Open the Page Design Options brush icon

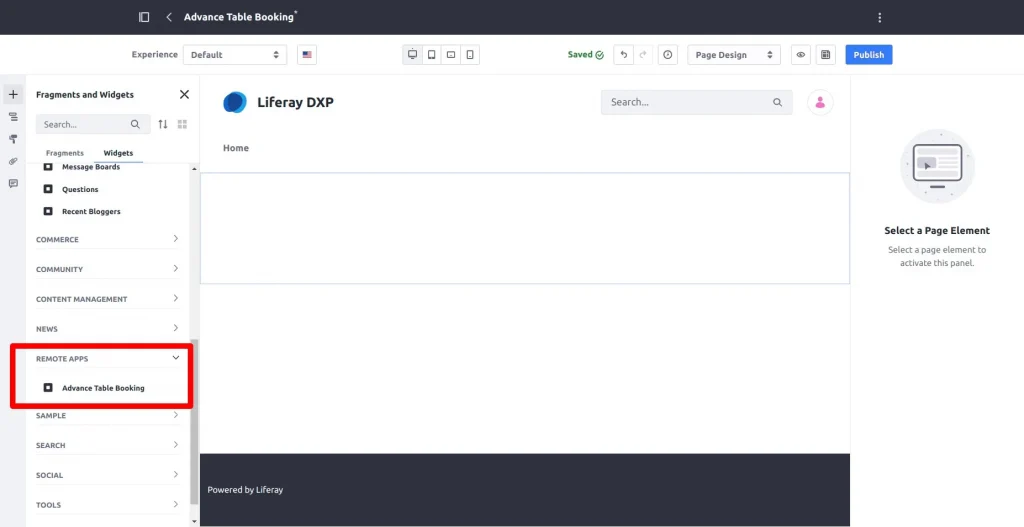pos(13,139)
